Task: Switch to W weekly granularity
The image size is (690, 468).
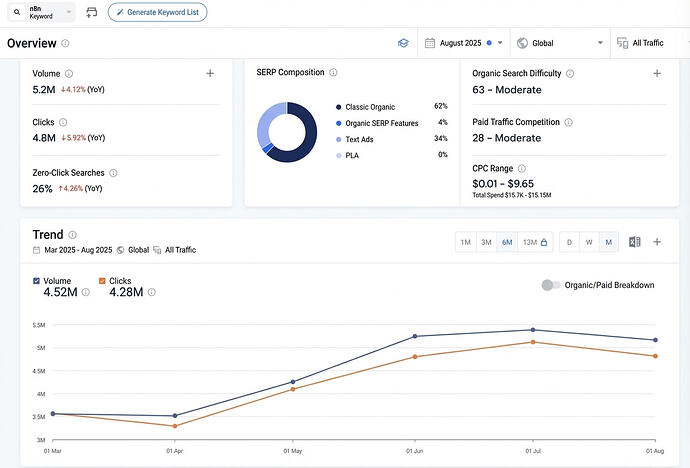Action: pos(589,242)
